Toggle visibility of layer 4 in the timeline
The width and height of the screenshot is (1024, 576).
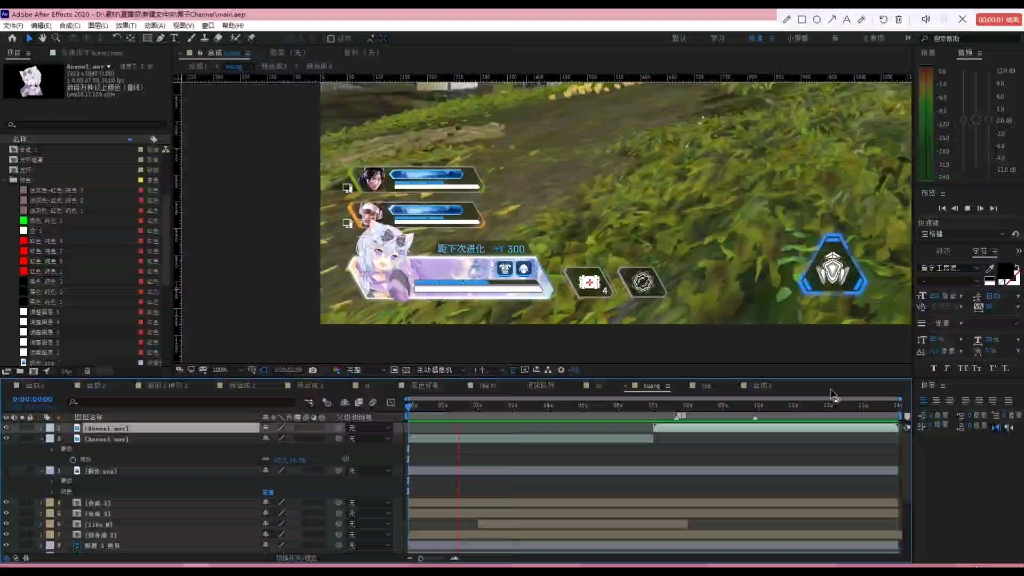6,502
